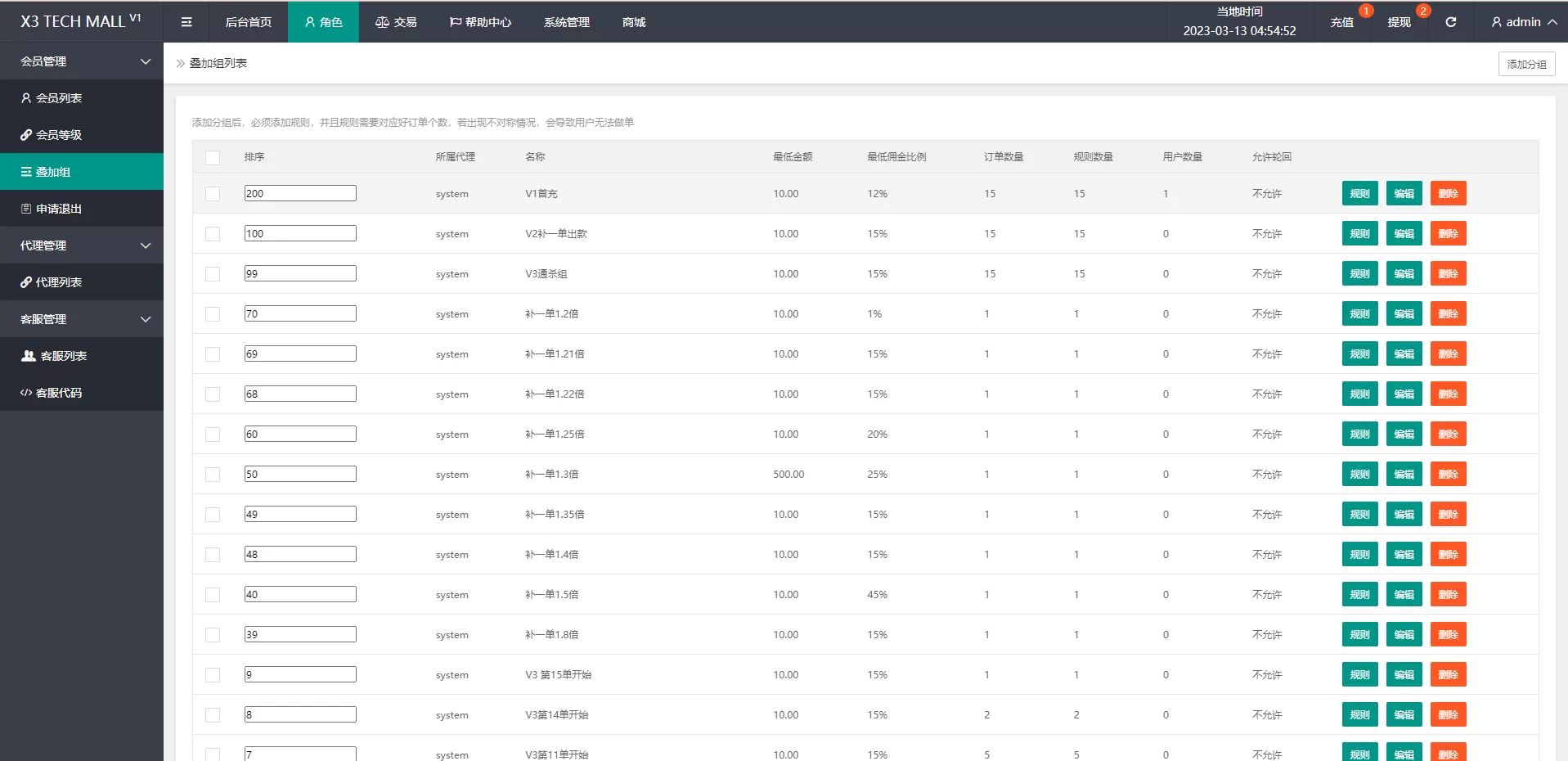Open the recharge notifications with badge 1
Image resolution: width=1568 pixels, height=761 pixels.
[x=1341, y=22]
